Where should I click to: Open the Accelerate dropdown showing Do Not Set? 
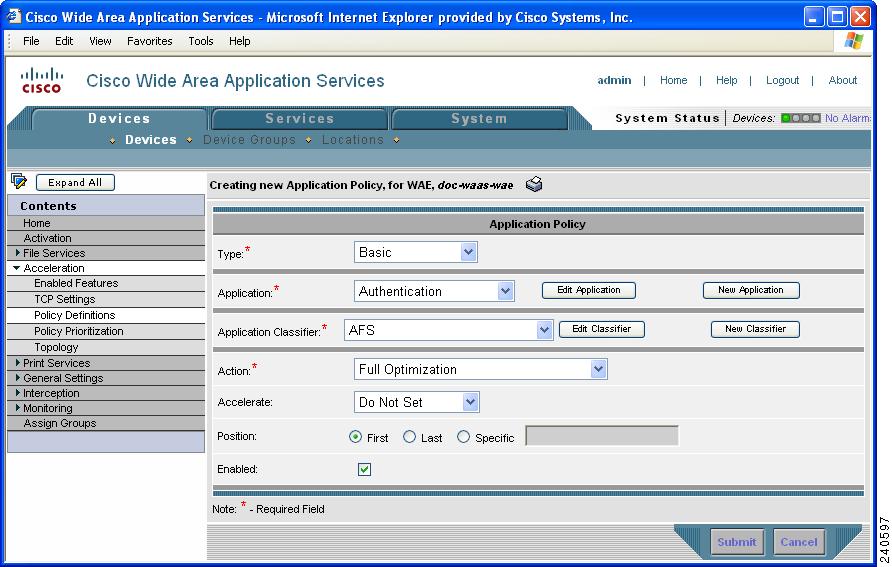(416, 402)
